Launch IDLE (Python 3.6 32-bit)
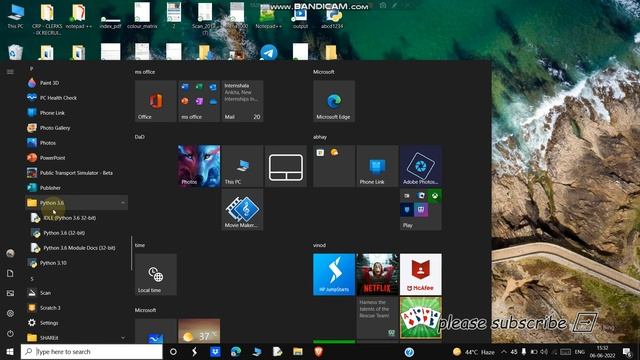Screen dimensions: 640x360 click(77, 218)
